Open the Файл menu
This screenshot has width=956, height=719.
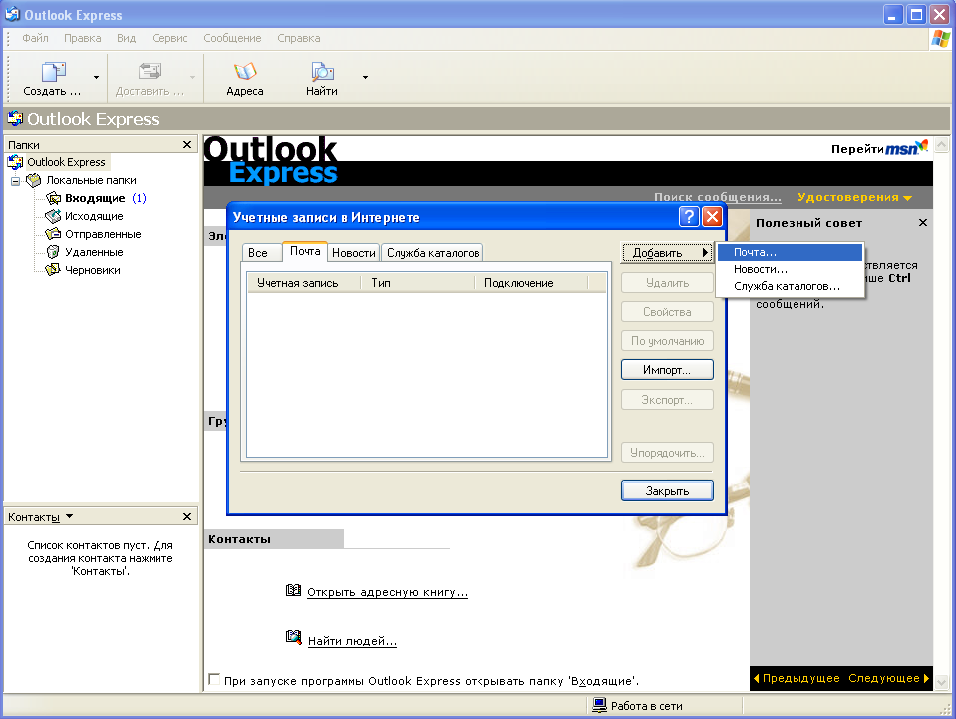[35, 38]
